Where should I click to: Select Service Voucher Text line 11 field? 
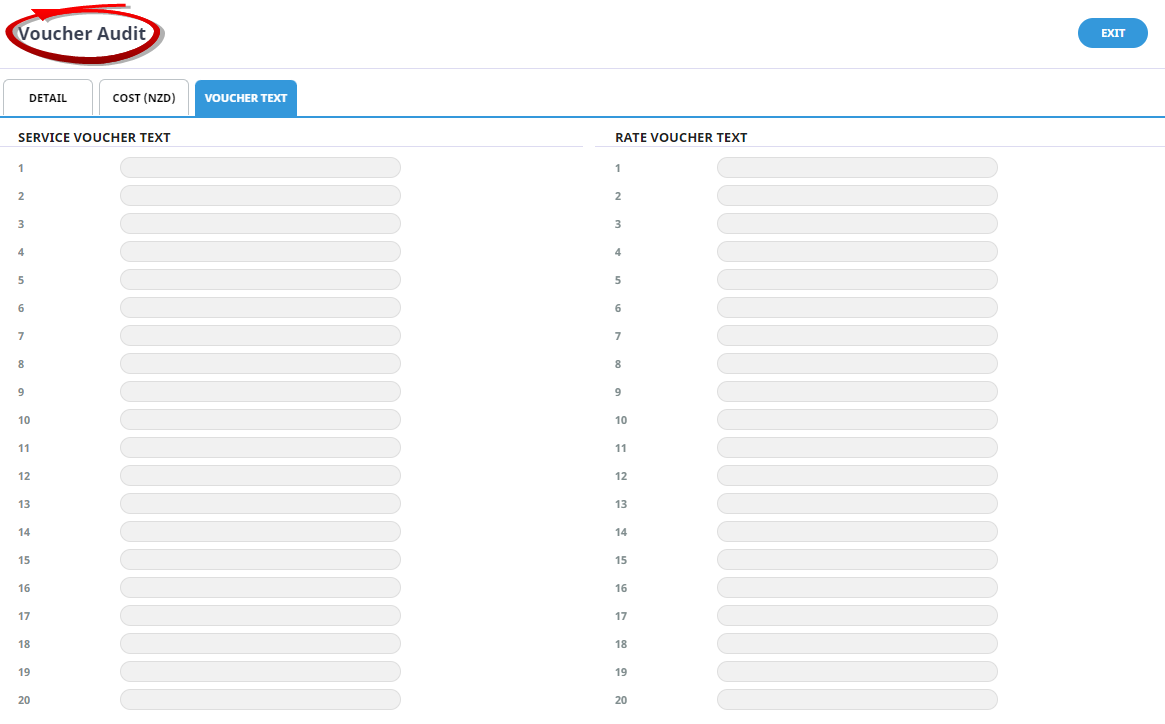(260, 448)
